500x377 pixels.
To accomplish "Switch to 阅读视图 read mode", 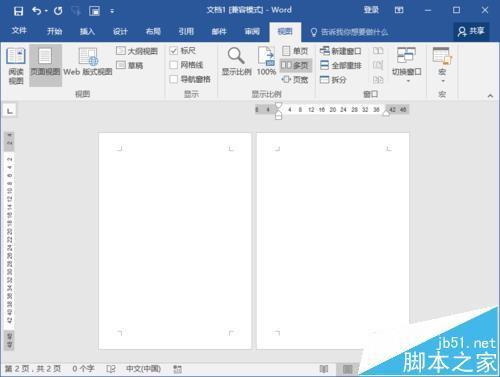I will (x=16, y=66).
